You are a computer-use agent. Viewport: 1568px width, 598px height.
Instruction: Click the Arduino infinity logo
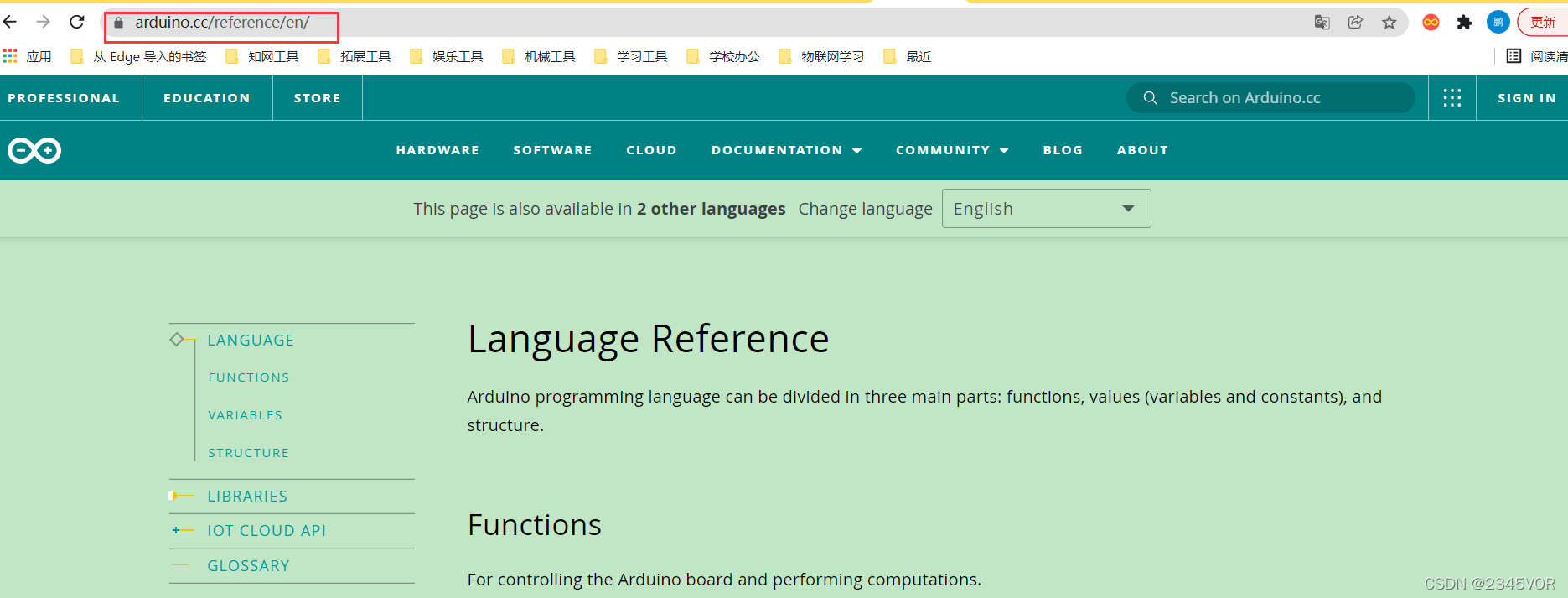tap(34, 150)
